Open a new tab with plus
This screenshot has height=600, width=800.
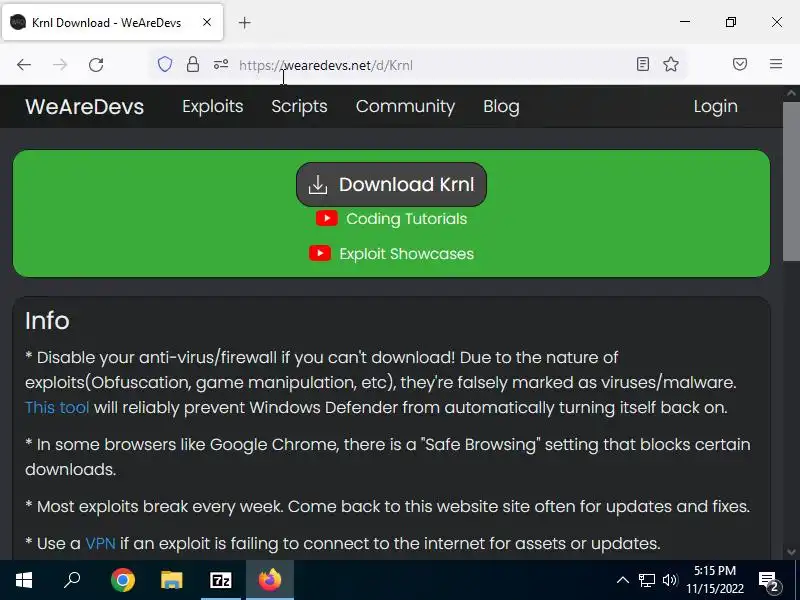(x=244, y=22)
